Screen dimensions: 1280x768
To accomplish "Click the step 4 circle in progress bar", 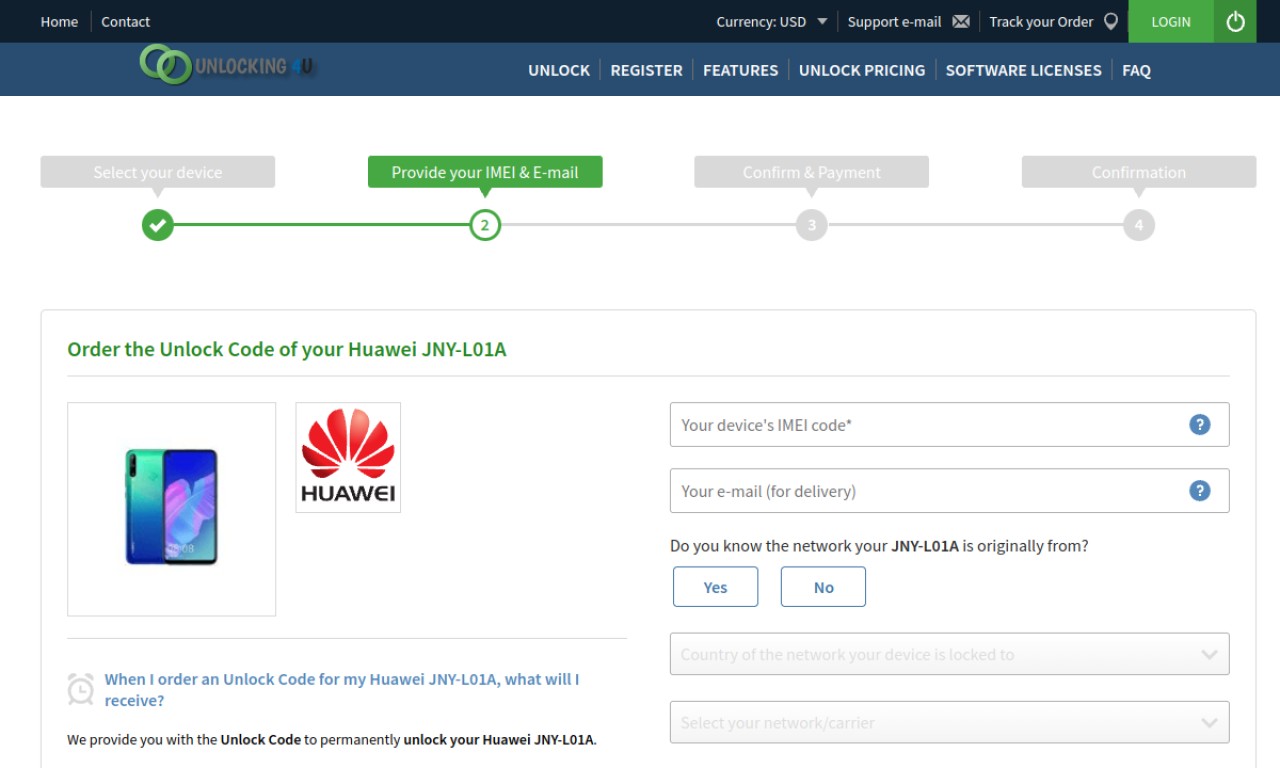I will click(1139, 225).
